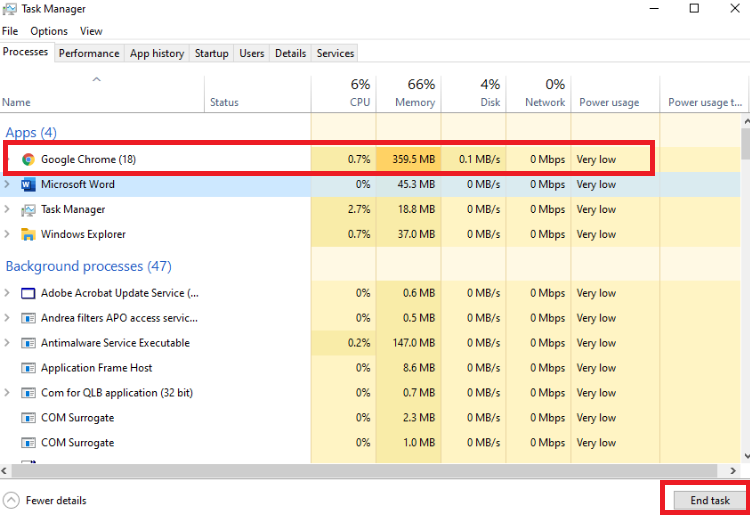Click the 37.0 MB memory value for Explorer
The image size is (750, 518).
coord(416,234)
